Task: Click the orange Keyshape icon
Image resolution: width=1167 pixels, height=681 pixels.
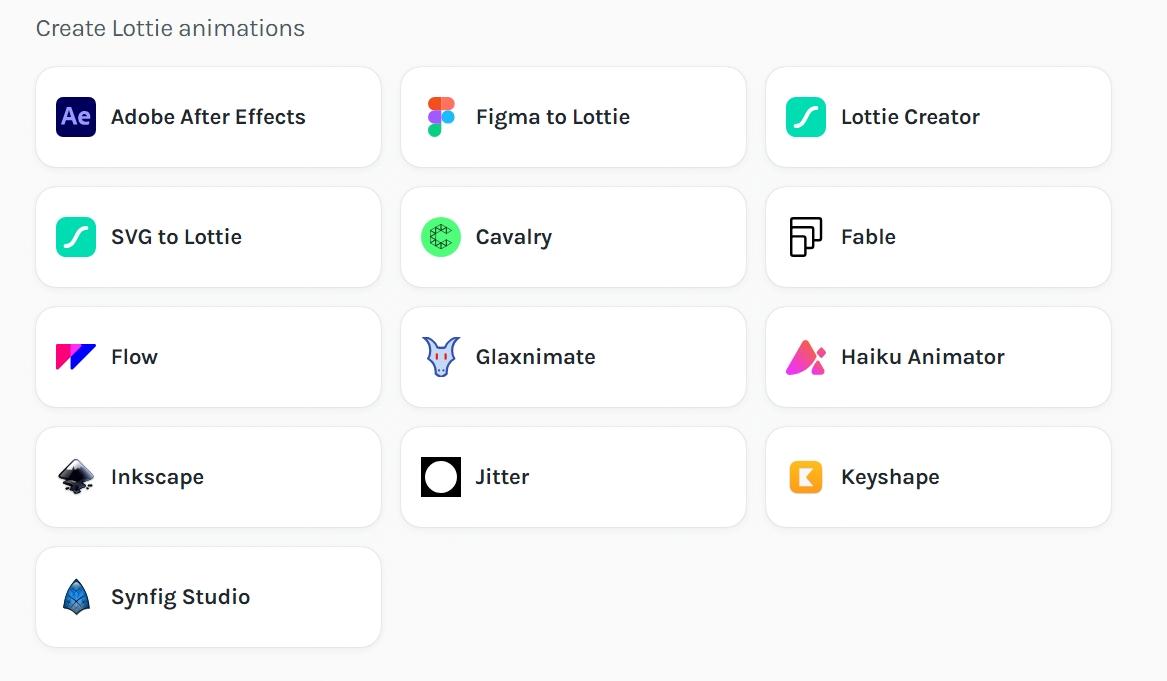Action: [806, 477]
